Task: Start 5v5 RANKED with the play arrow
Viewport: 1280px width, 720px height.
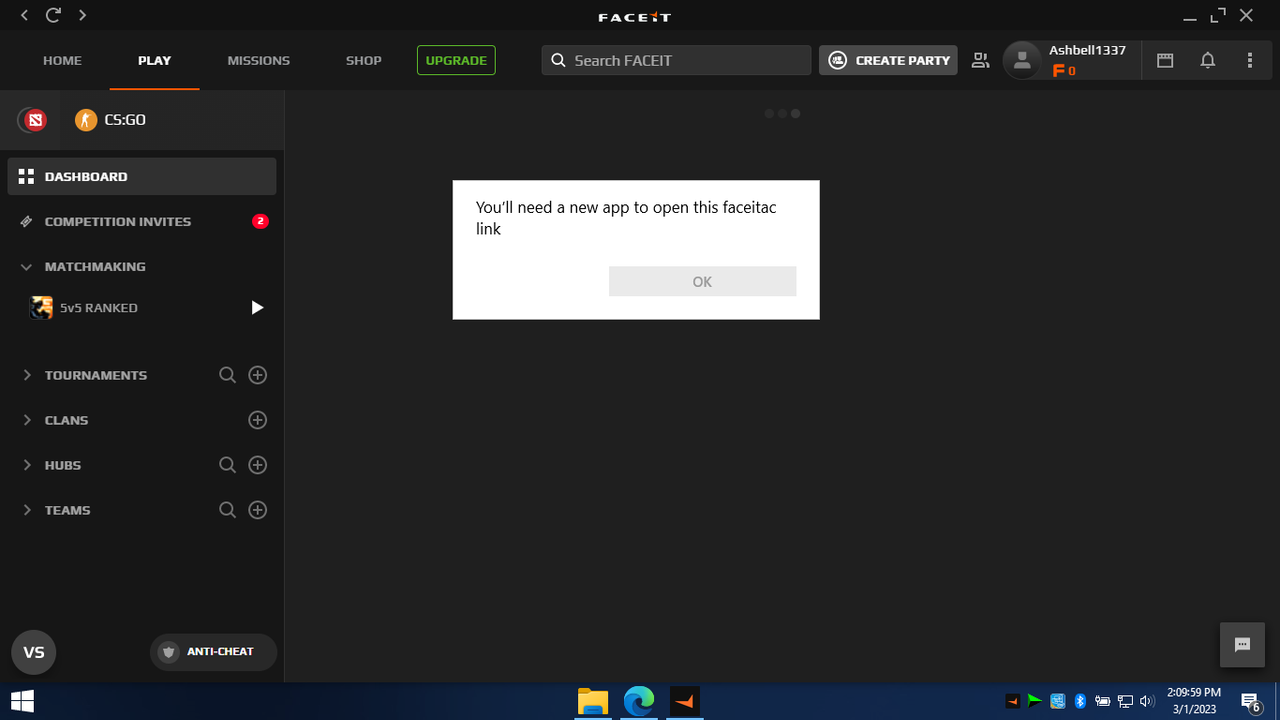Action: 257,307
